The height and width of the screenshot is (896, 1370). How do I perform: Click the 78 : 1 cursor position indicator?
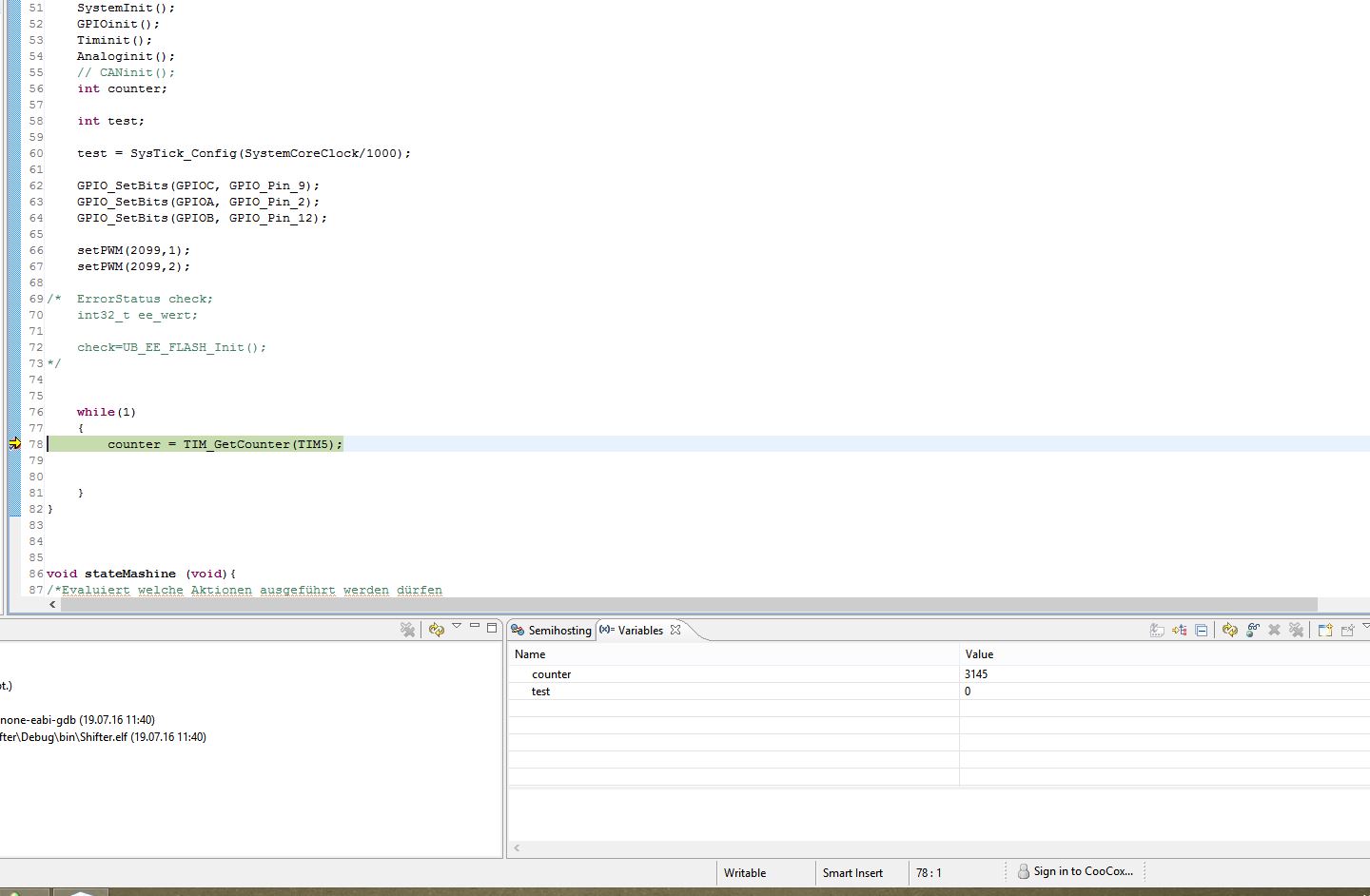coord(929,873)
